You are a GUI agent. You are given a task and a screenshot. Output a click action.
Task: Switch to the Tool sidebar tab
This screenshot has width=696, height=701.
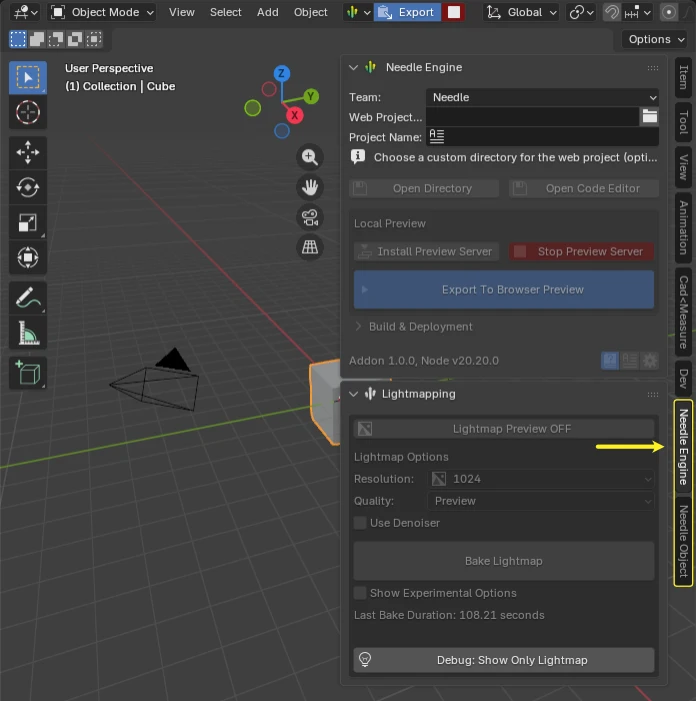coord(683,122)
